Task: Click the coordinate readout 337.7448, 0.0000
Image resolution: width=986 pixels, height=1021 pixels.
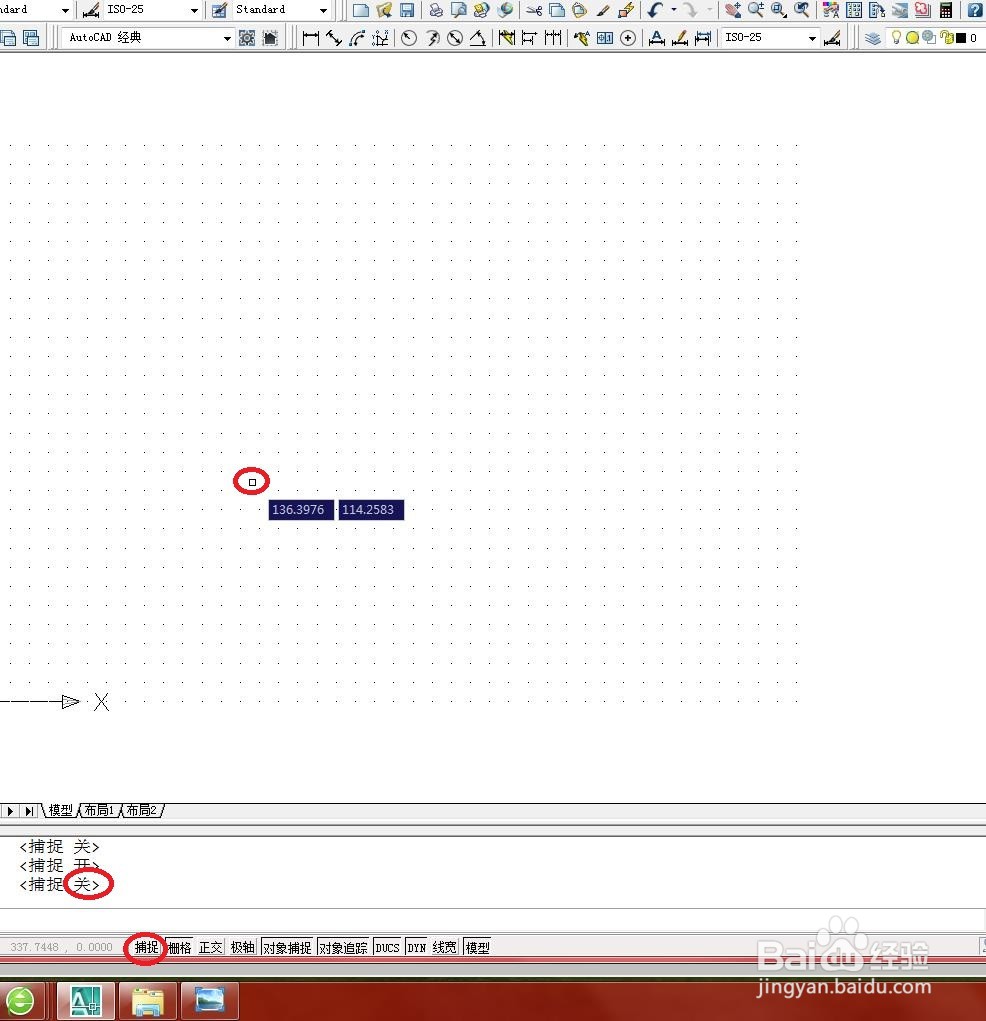Action: tap(61, 947)
